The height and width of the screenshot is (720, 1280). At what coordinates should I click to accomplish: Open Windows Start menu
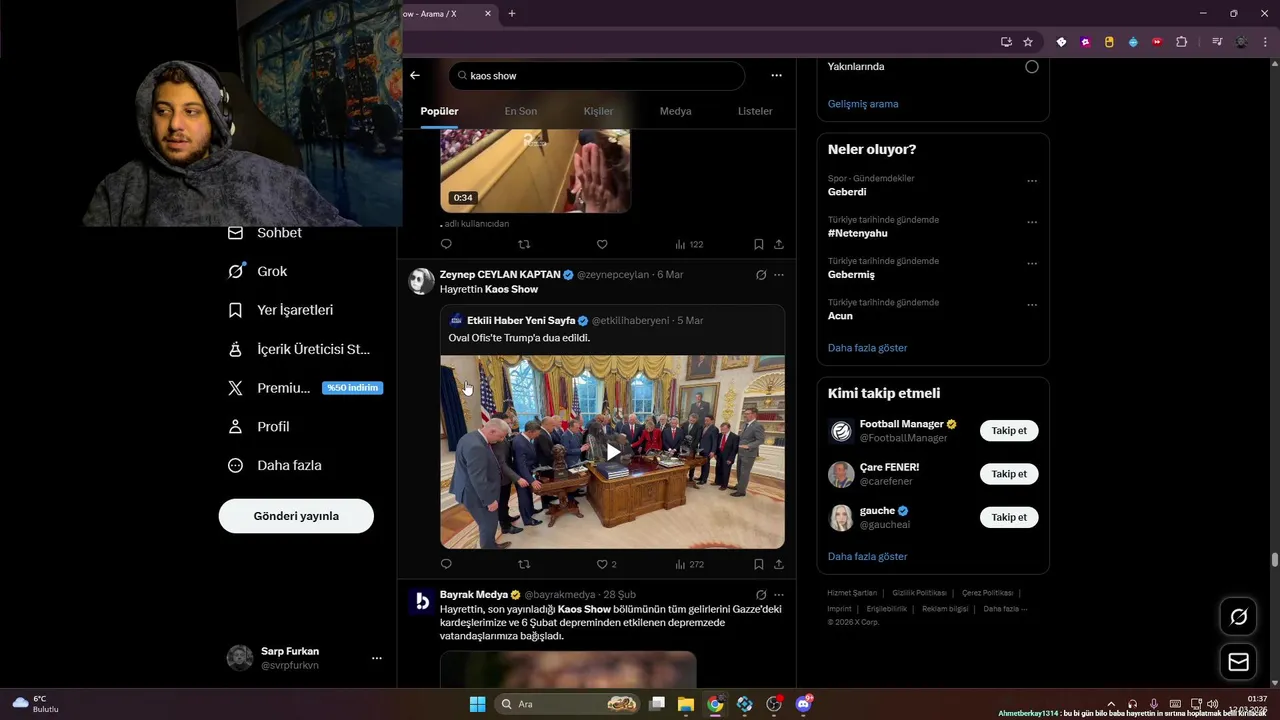pyautogui.click(x=478, y=704)
